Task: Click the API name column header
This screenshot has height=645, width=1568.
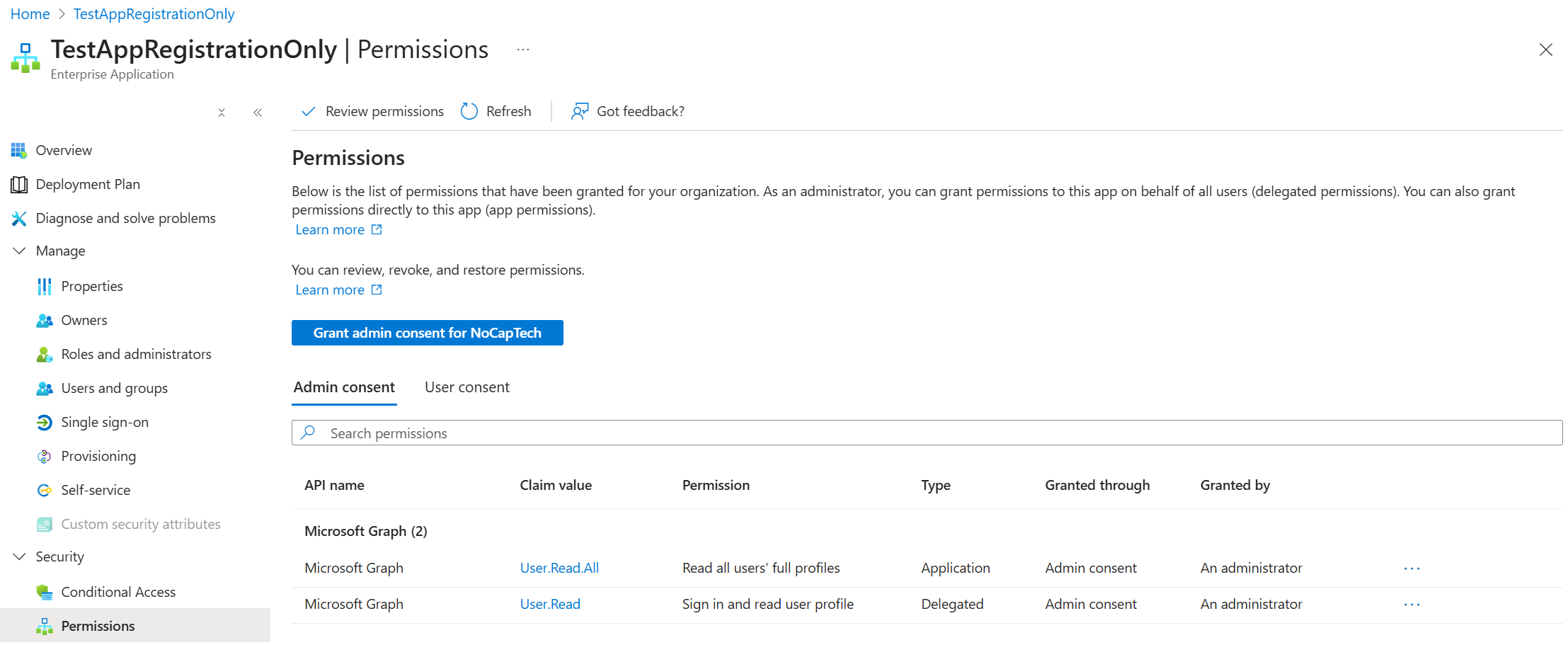Action: point(334,485)
